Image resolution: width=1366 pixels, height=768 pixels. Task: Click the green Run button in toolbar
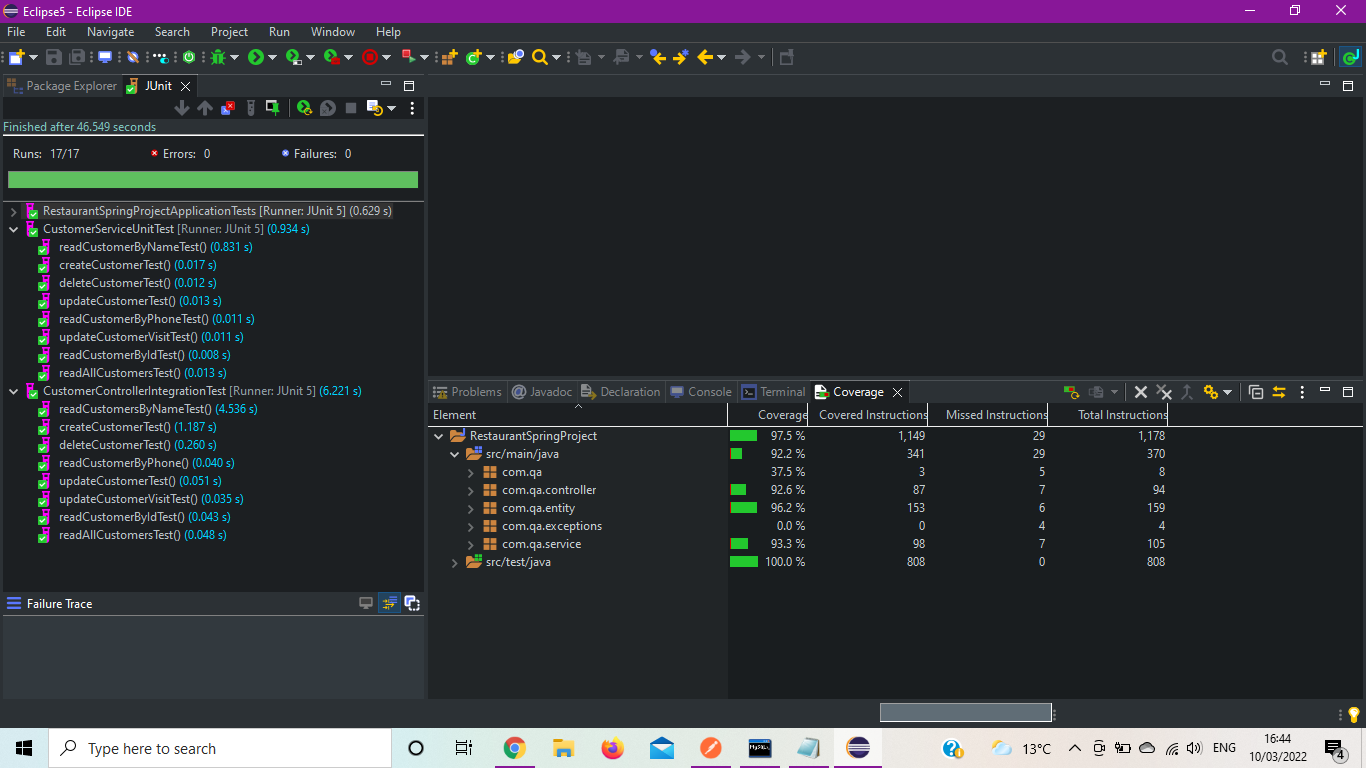point(256,58)
